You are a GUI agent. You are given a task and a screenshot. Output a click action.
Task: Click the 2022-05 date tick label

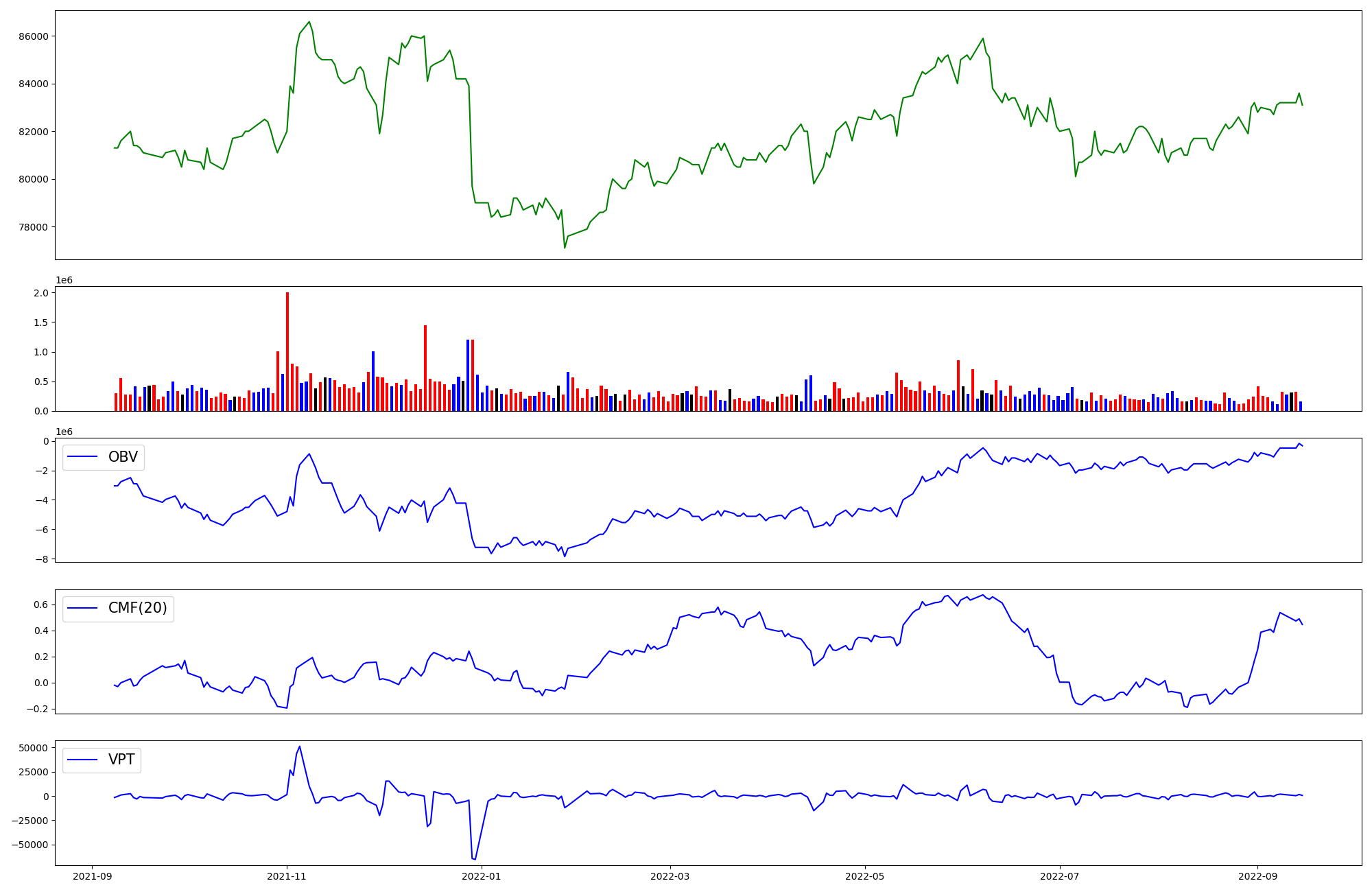point(864,876)
